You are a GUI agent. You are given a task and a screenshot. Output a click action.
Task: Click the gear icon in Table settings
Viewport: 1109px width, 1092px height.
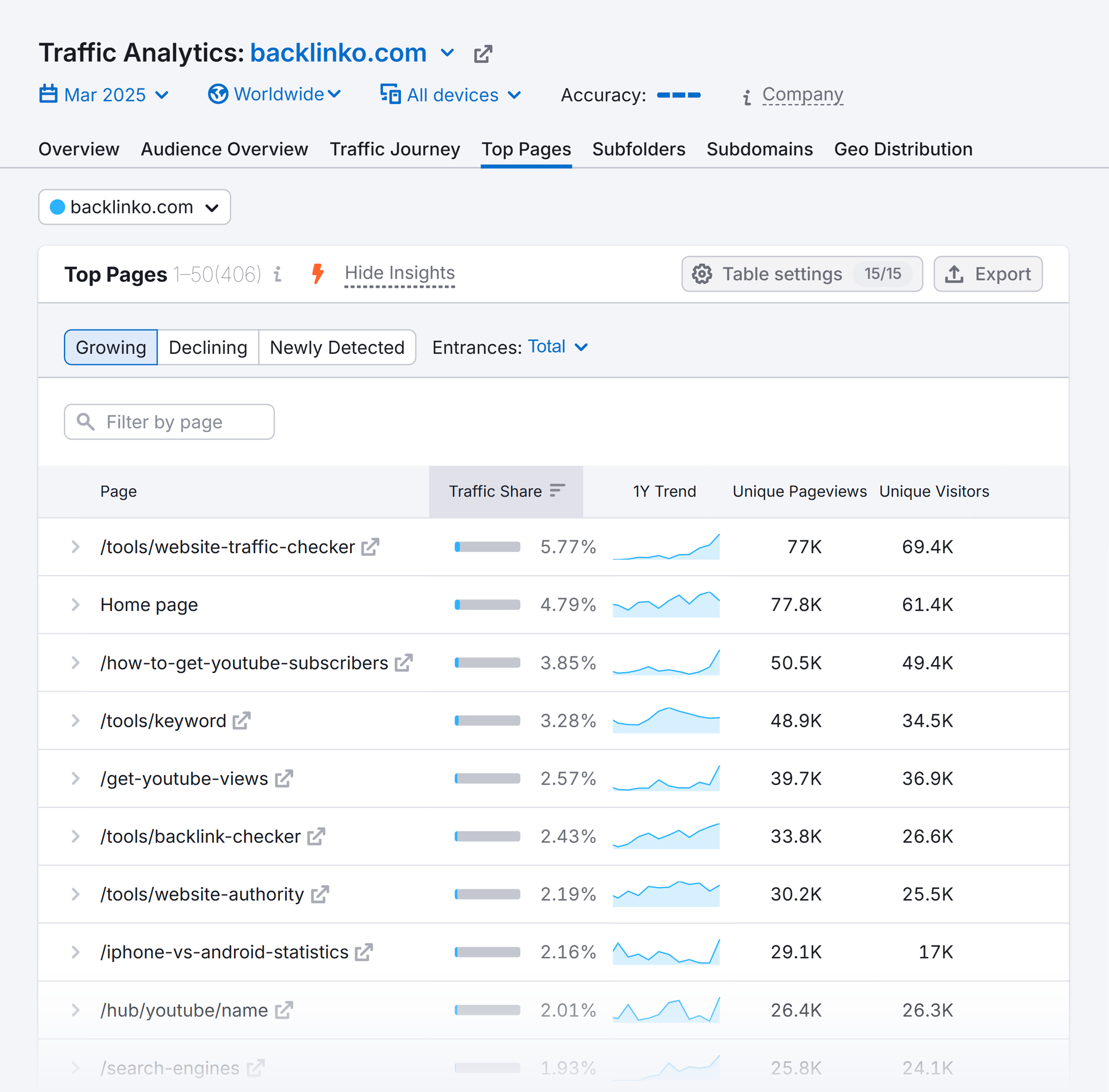pyautogui.click(x=702, y=274)
